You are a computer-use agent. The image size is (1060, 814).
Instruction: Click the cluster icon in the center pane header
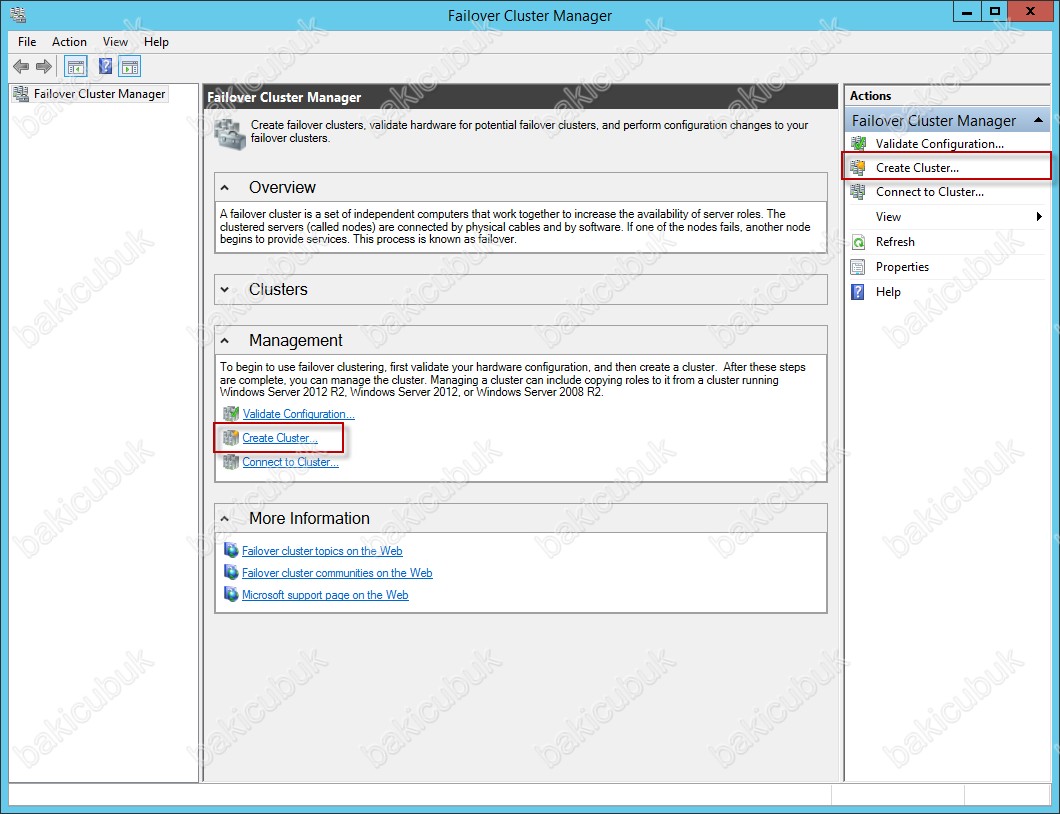pyautogui.click(x=230, y=134)
